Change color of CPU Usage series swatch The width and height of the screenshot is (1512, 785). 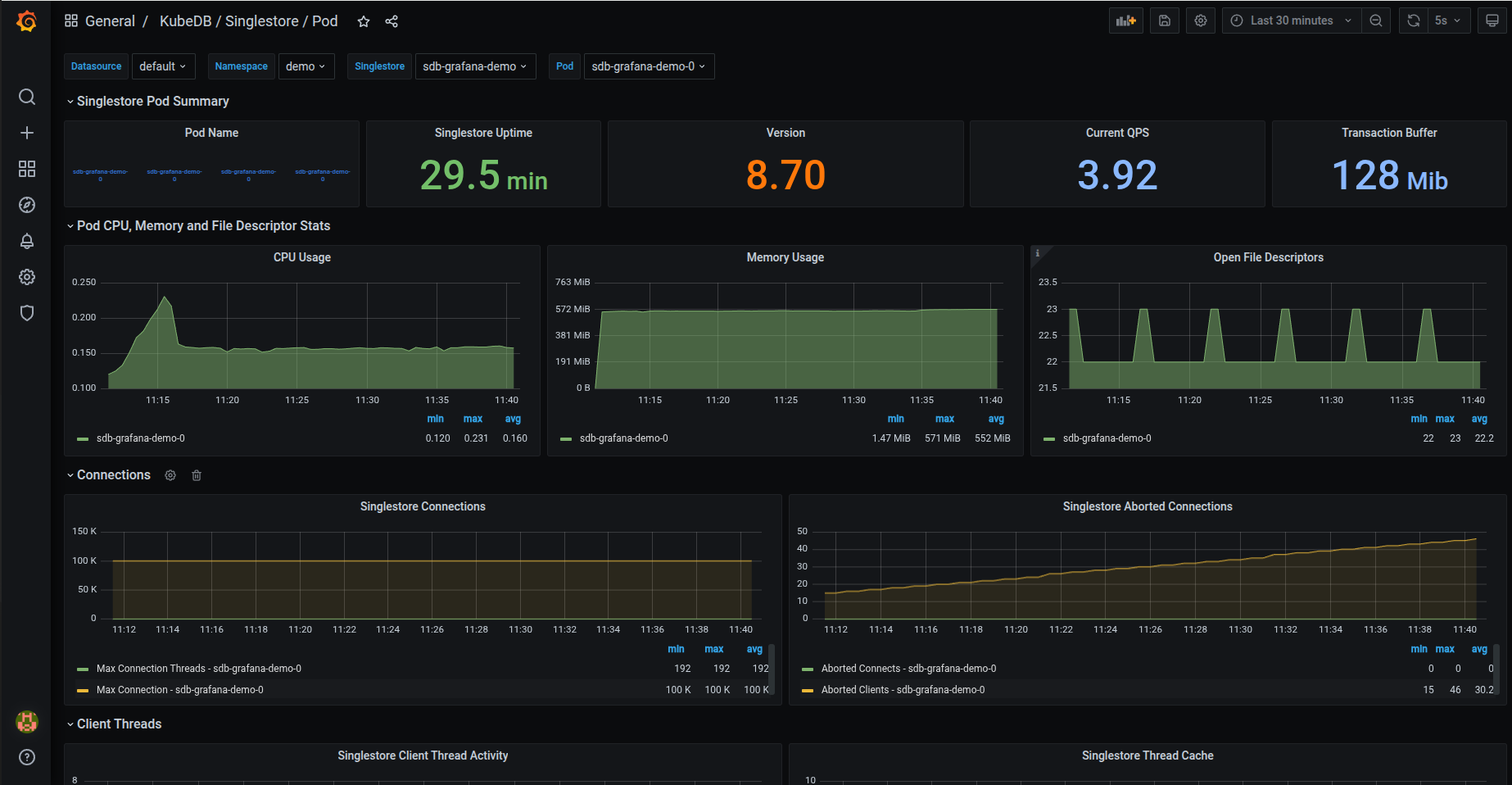pos(83,439)
